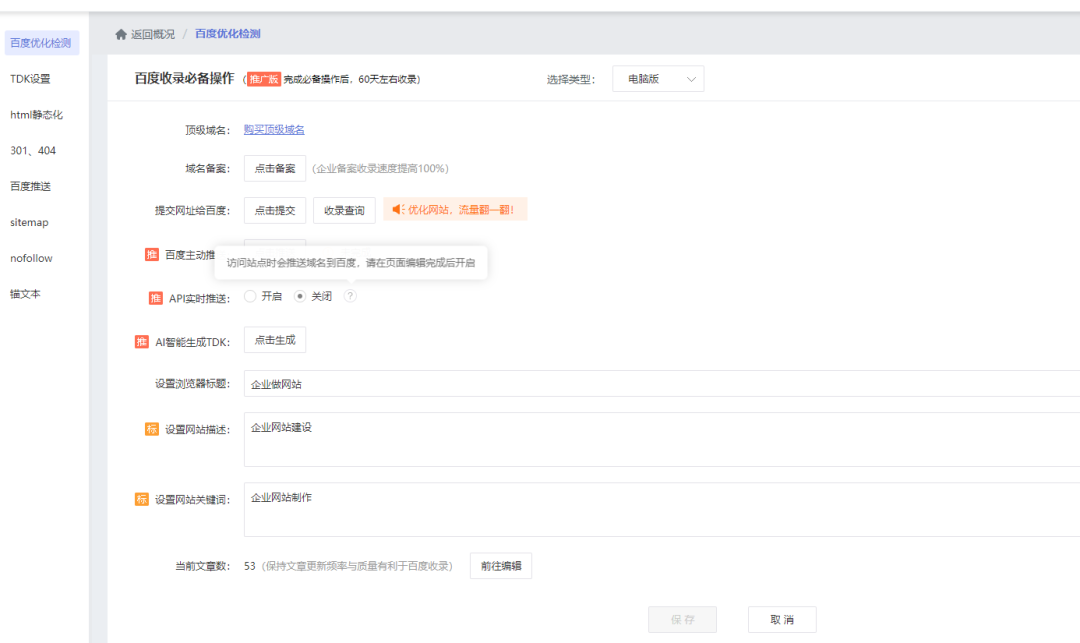Select the 关闭 radio for API实时推送
The height and width of the screenshot is (643, 1080).
pos(301,296)
